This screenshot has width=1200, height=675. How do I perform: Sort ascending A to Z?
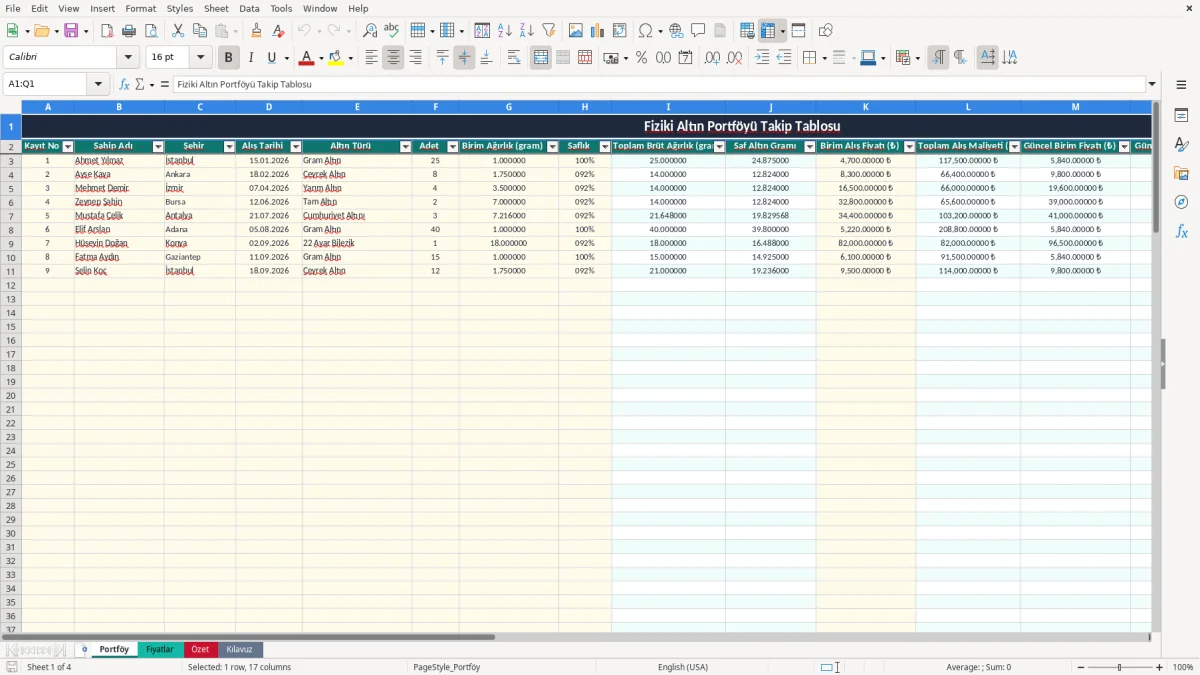[x=505, y=31]
